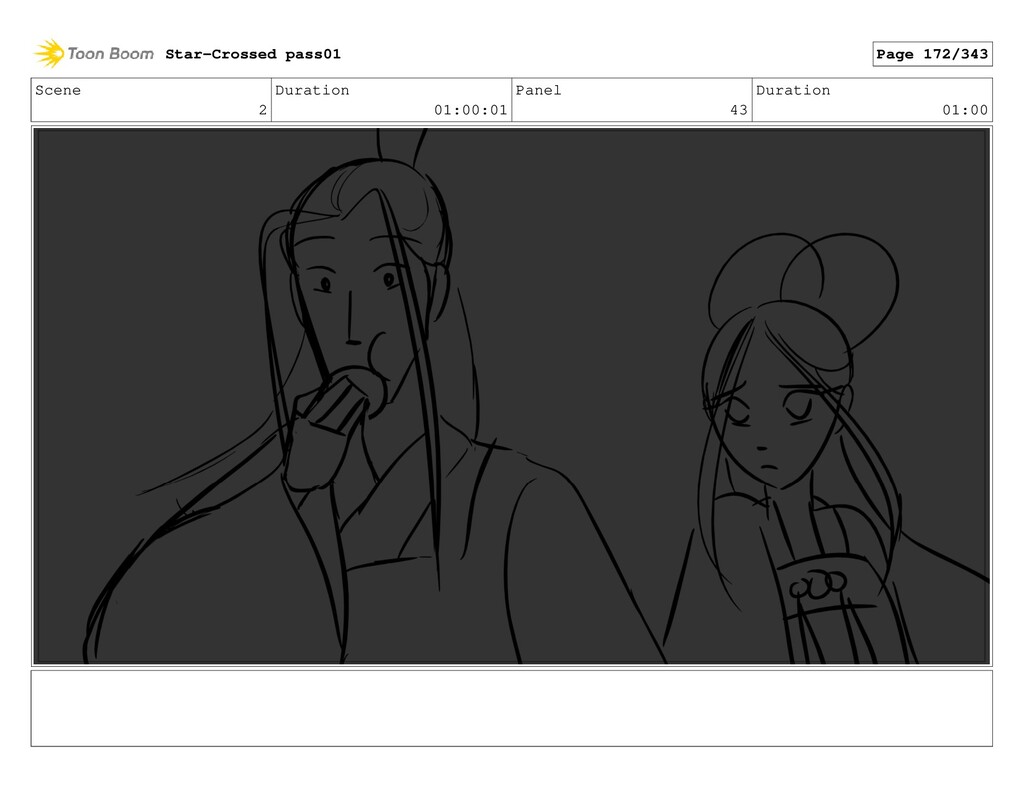1024x793 pixels.
Task: Click the 'Page 172/343' indicator box
Action: 932,54
